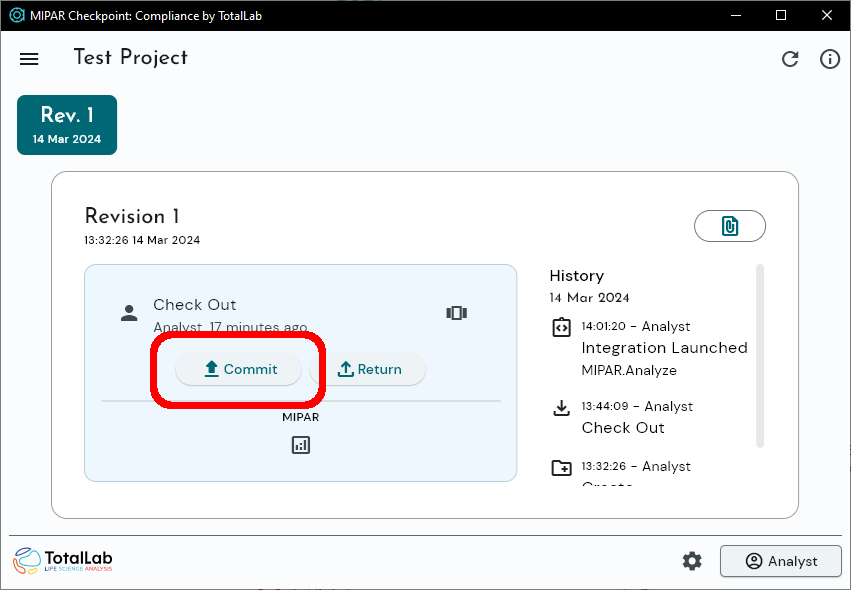Screen dimensions: 851x590
Task: Click the carousel icon beside Check Out
Action: 456,313
